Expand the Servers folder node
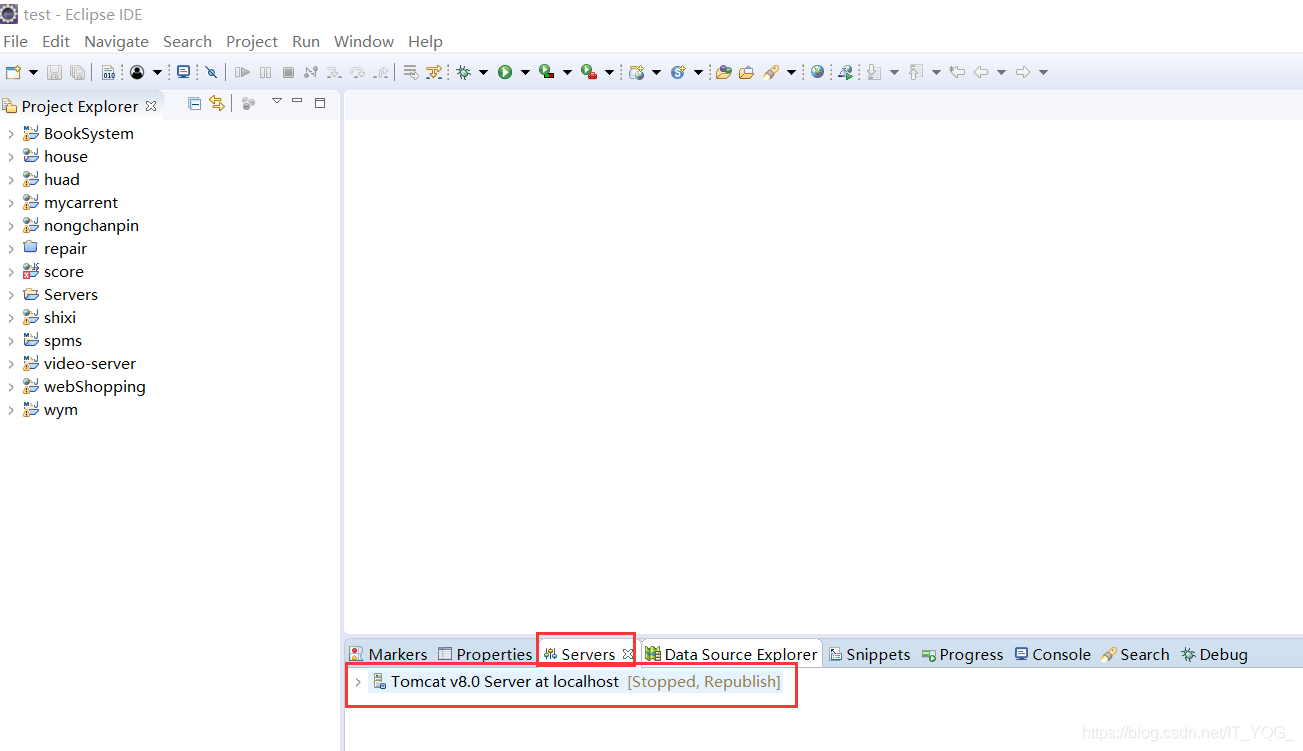The height and width of the screenshot is (751, 1303). (11, 295)
